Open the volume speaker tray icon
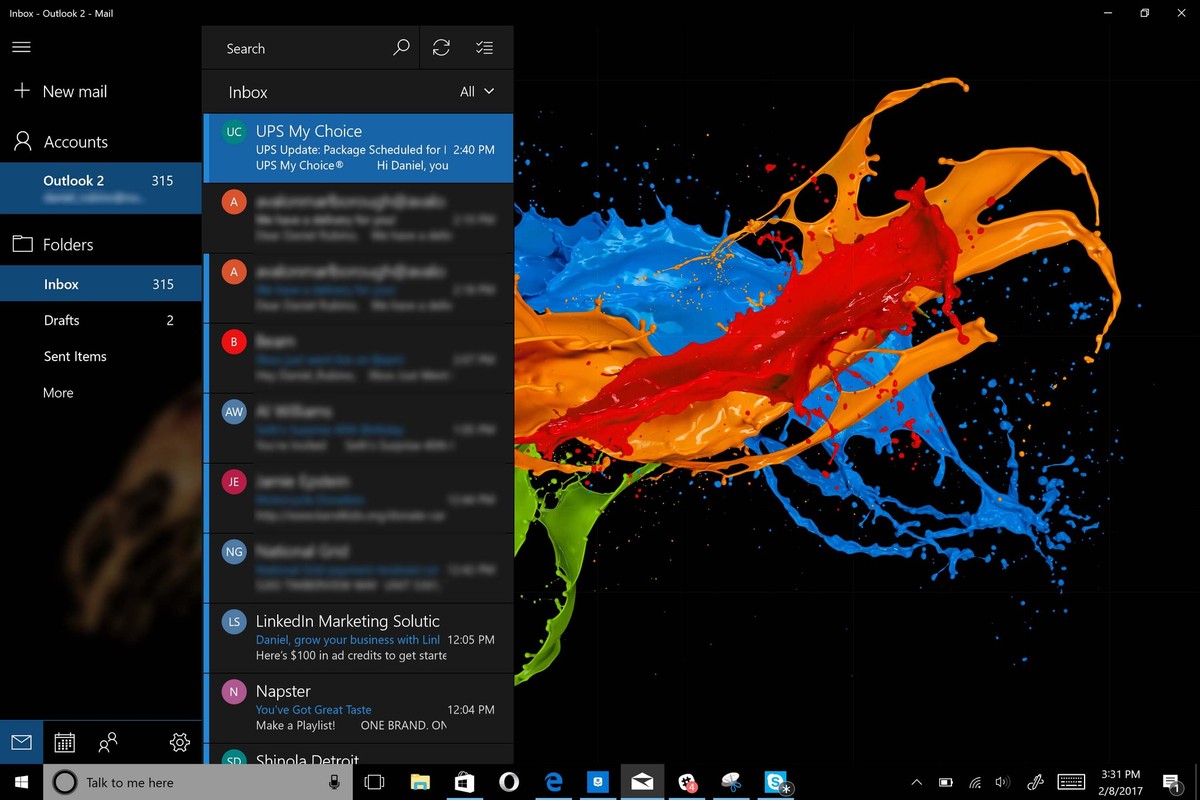The image size is (1200, 800). point(1003,782)
